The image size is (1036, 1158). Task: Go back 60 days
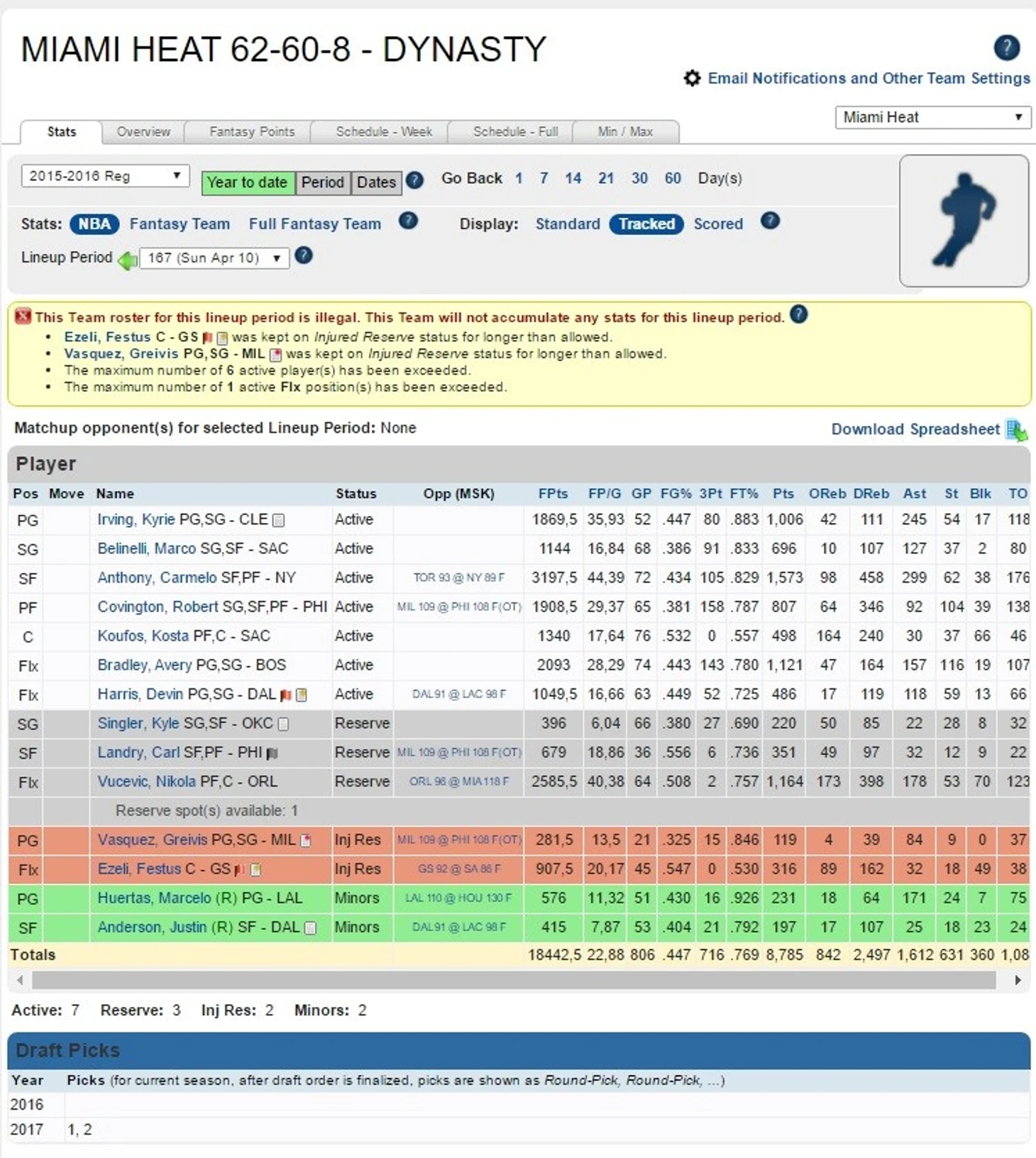(673, 178)
